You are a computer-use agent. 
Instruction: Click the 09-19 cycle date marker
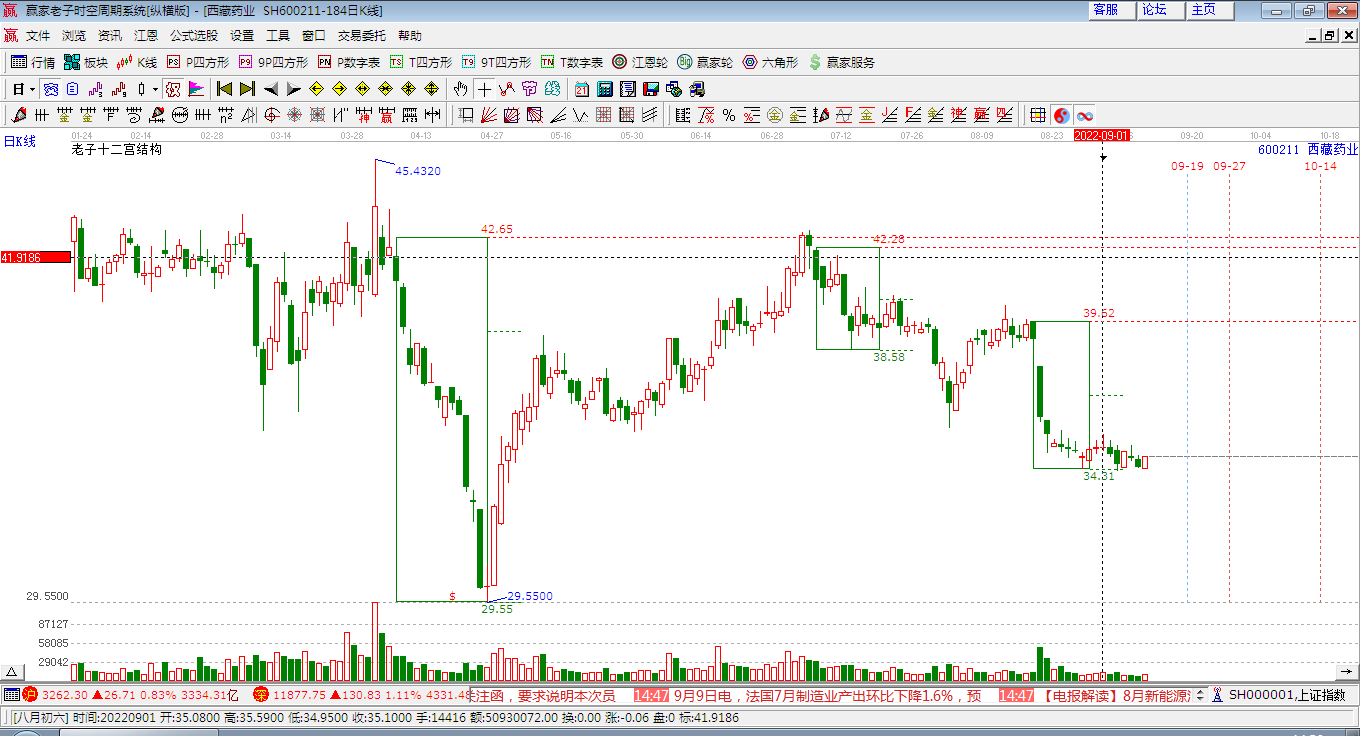pyautogui.click(x=1187, y=166)
